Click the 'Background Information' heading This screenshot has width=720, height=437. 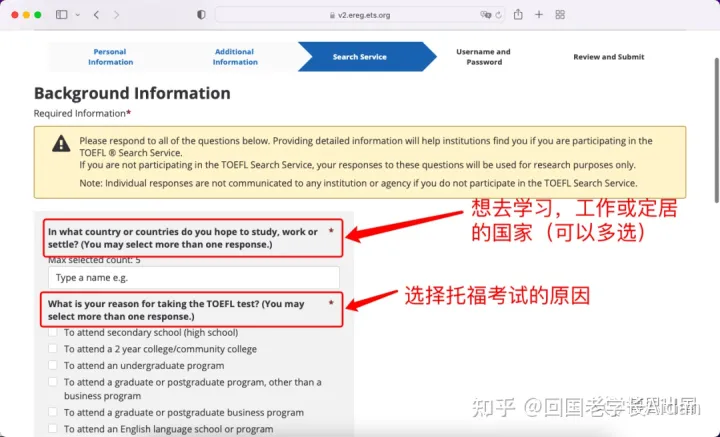(132, 93)
